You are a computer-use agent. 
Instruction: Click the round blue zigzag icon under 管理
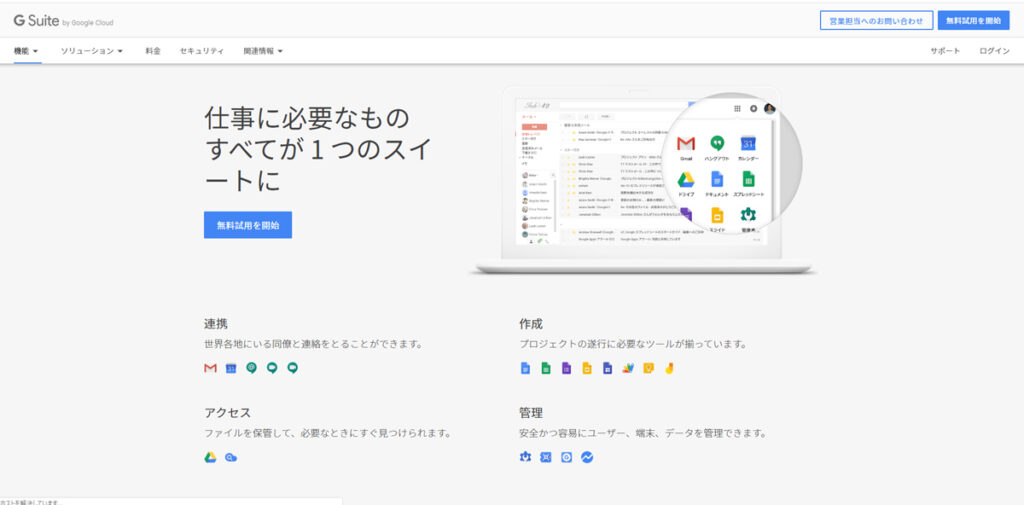click(x=587, y=458)
